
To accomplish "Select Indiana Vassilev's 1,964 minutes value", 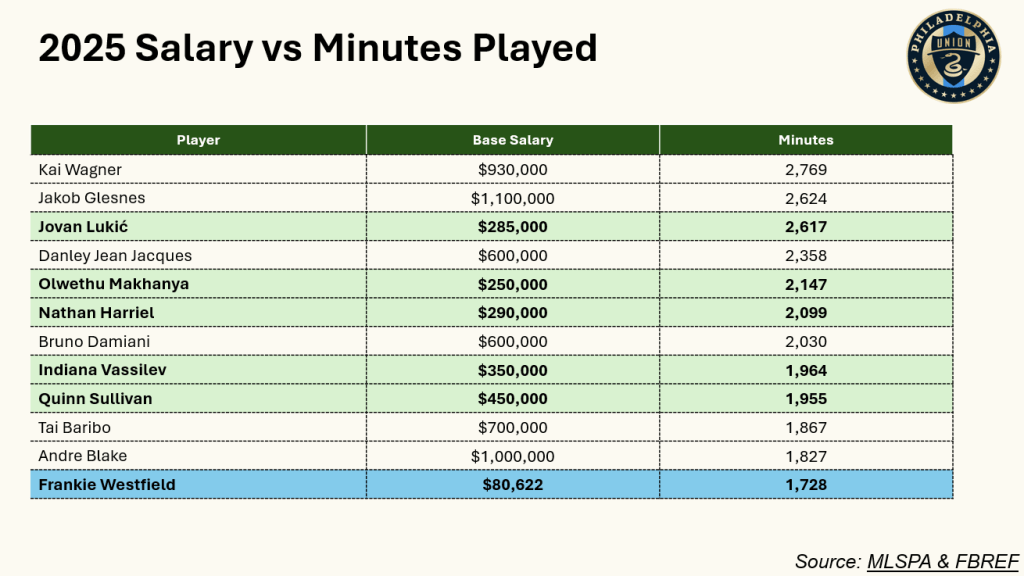I will pos(805,370).
